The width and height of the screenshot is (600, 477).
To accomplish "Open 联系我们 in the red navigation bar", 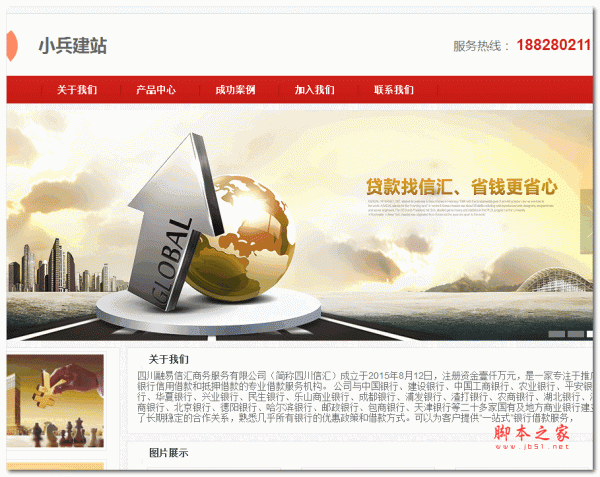I will coord(394,90).
